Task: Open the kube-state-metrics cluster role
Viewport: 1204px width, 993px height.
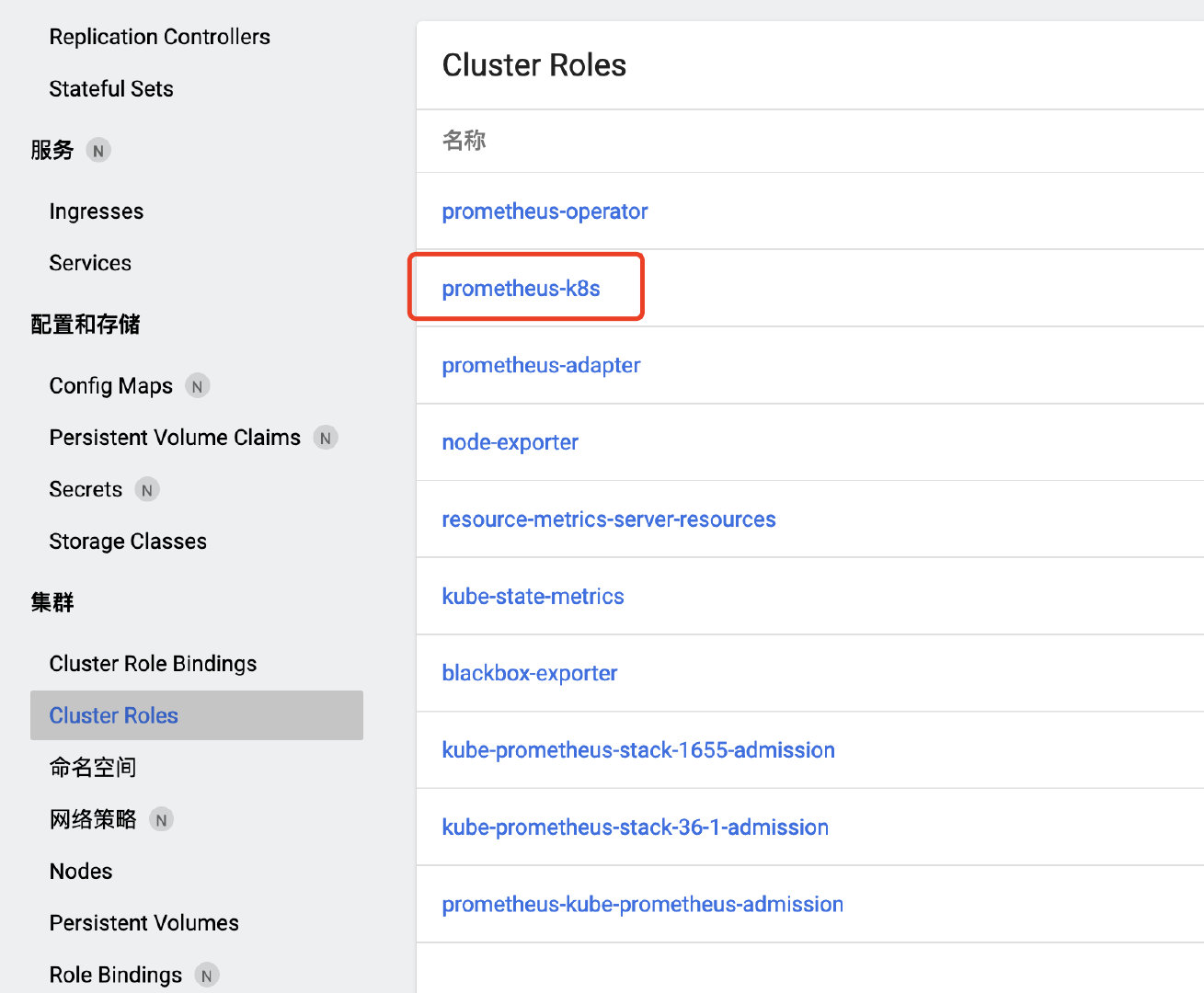Action: pos(533,596)
